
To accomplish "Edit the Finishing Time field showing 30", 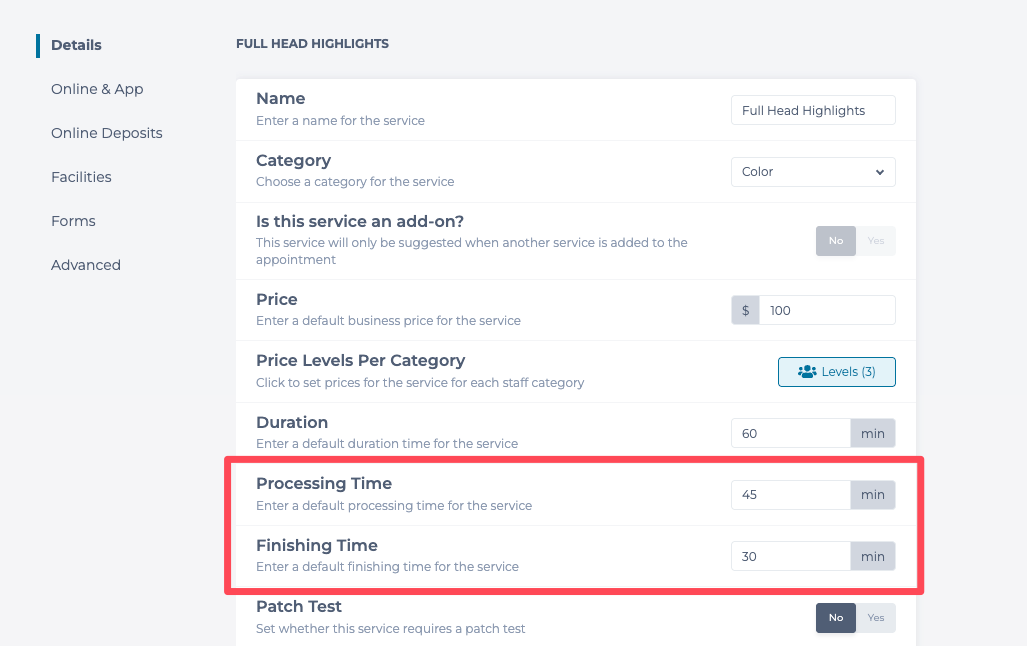I will [790, 556].
